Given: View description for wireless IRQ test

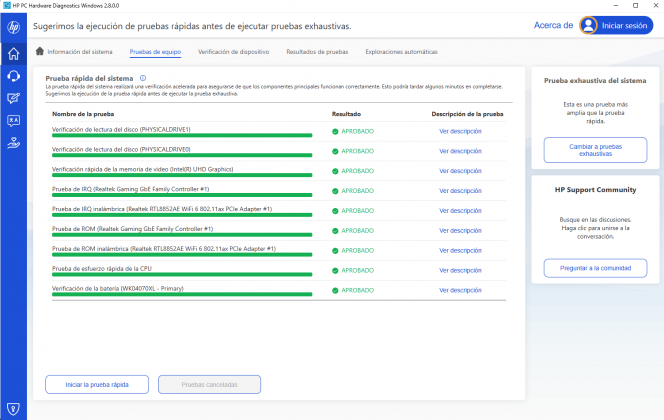Looking at the screenshot, I should tap(460, 211).
